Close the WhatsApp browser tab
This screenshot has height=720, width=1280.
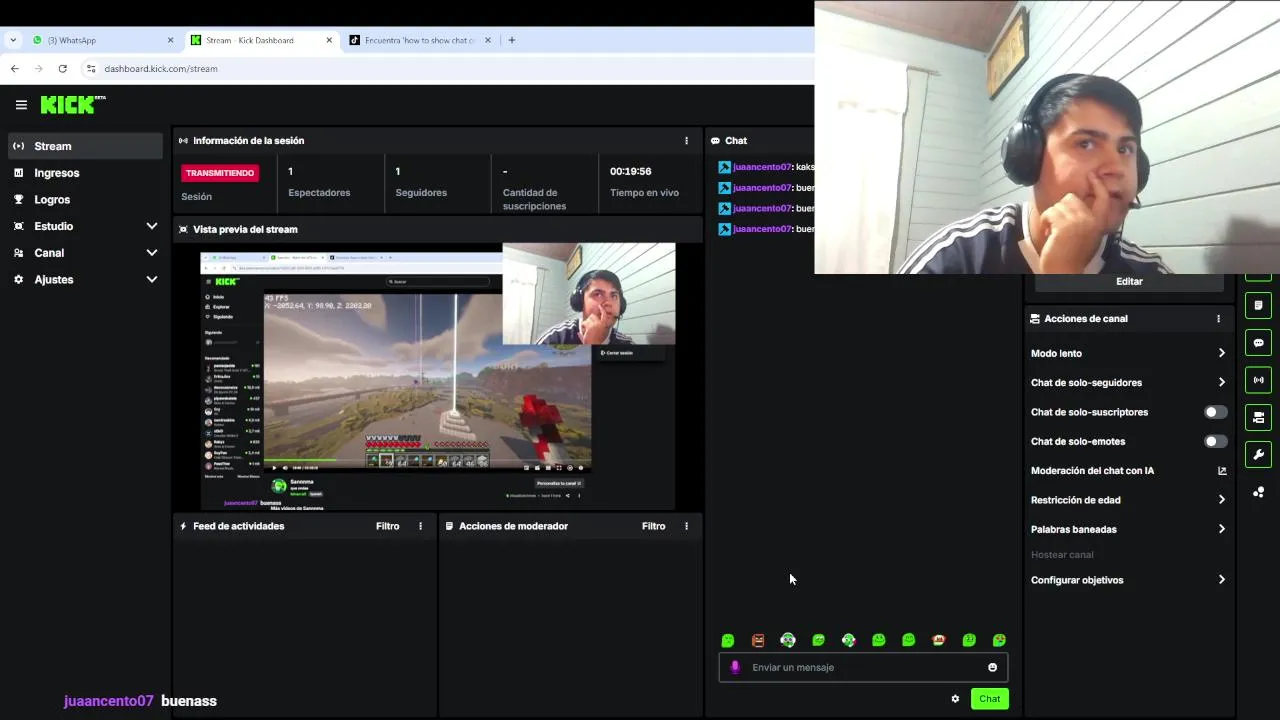point(170,40)
